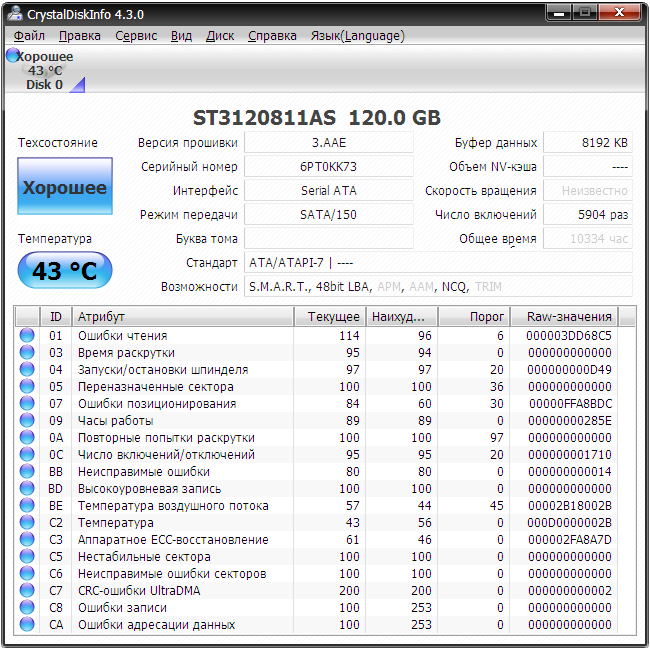The height and width of the screenshot is (649, 650).
Task: Click status orb for Число включений/отключений
Action: pyautogui.click(x=27, y=454)
